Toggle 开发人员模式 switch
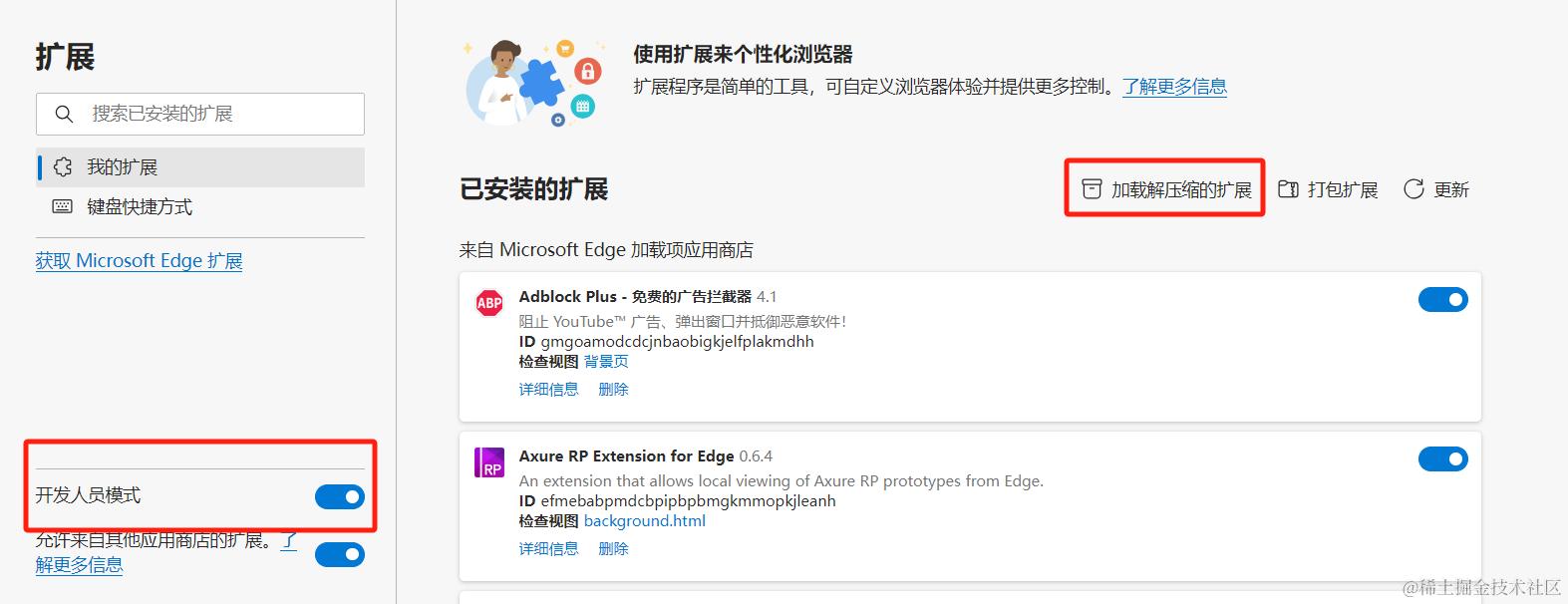This screenshot has height=604, width=1568. (340, 496)
